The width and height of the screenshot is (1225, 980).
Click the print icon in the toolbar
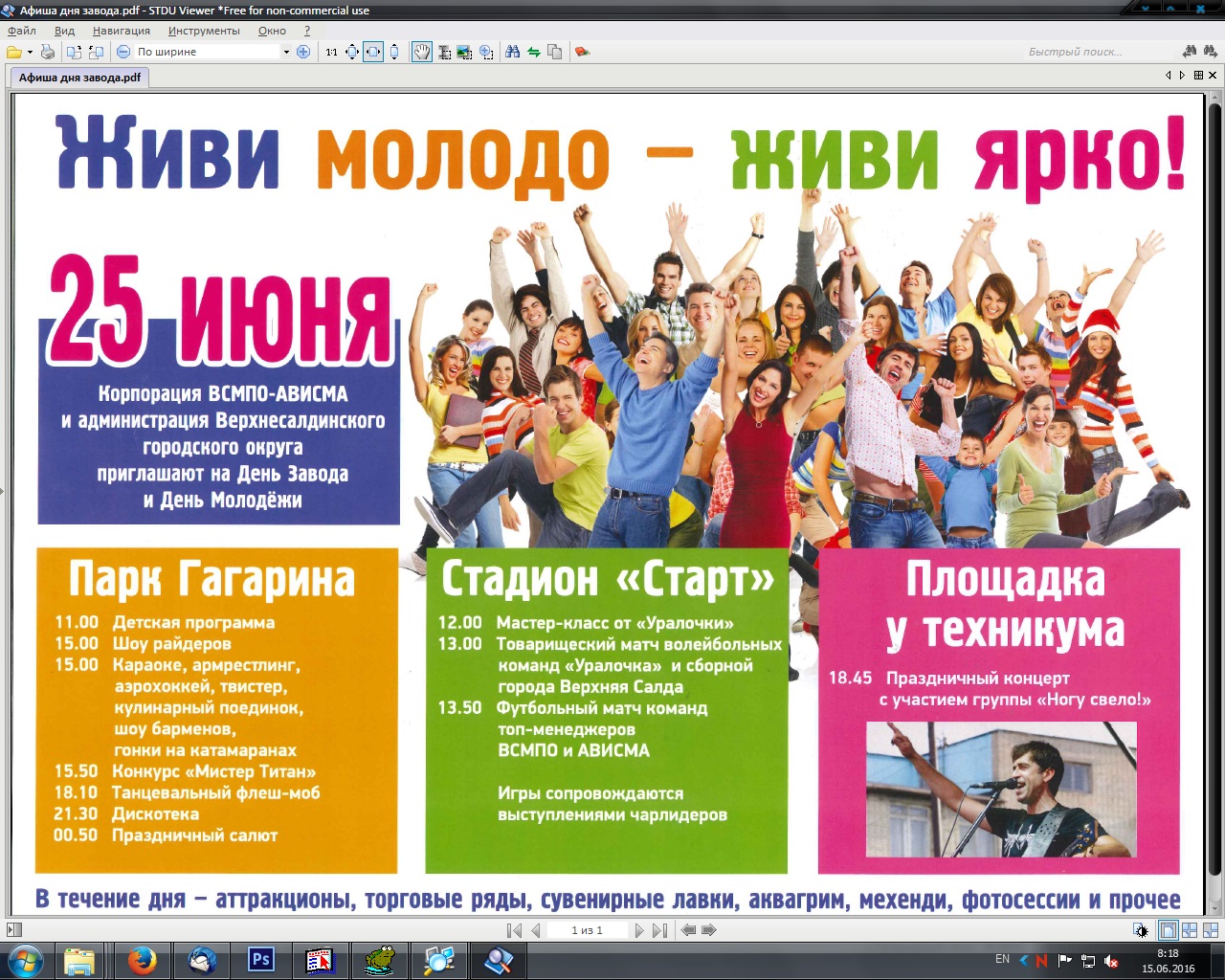coord(47,52)
